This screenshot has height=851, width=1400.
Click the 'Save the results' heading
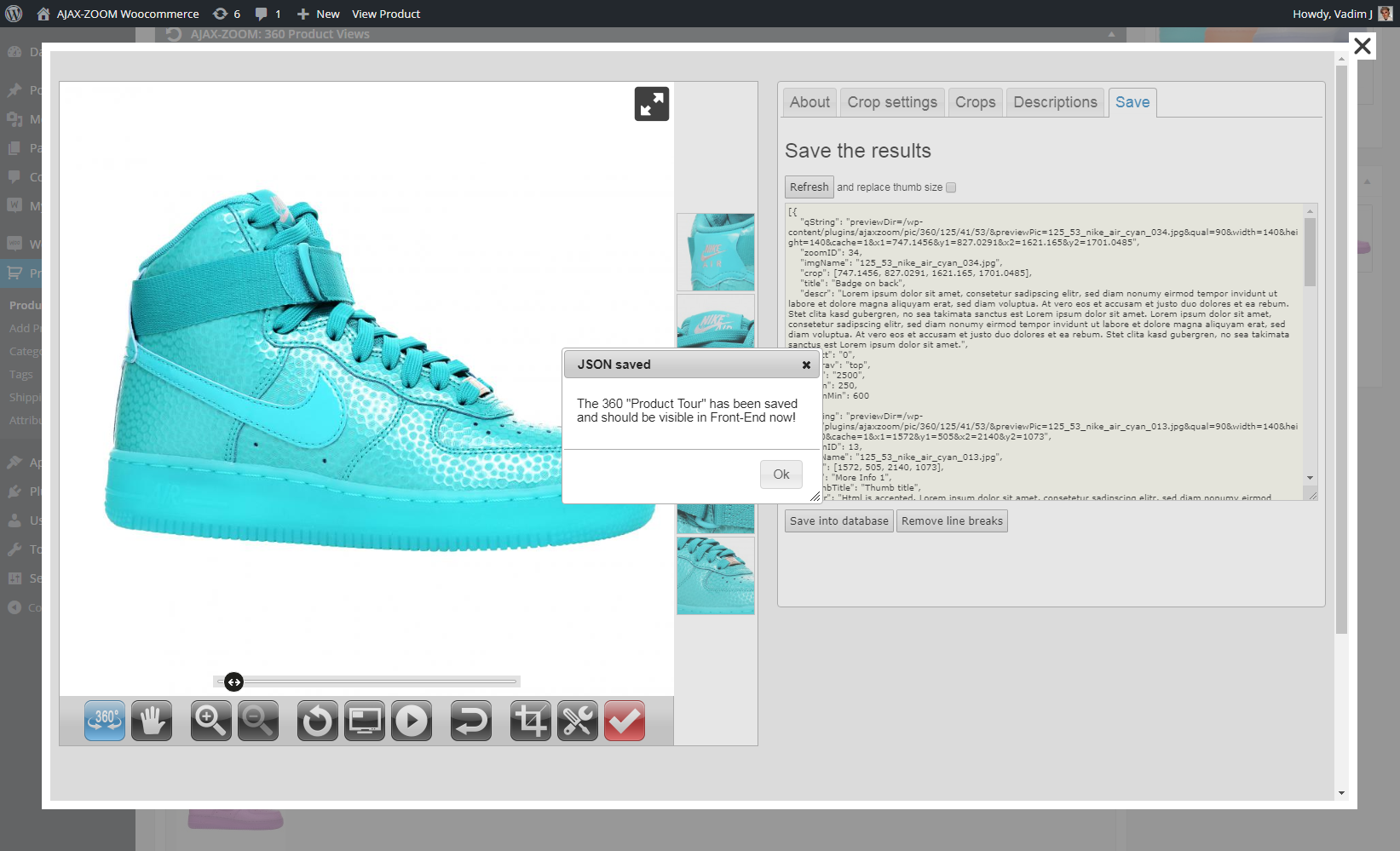click(x=858, y=151)
